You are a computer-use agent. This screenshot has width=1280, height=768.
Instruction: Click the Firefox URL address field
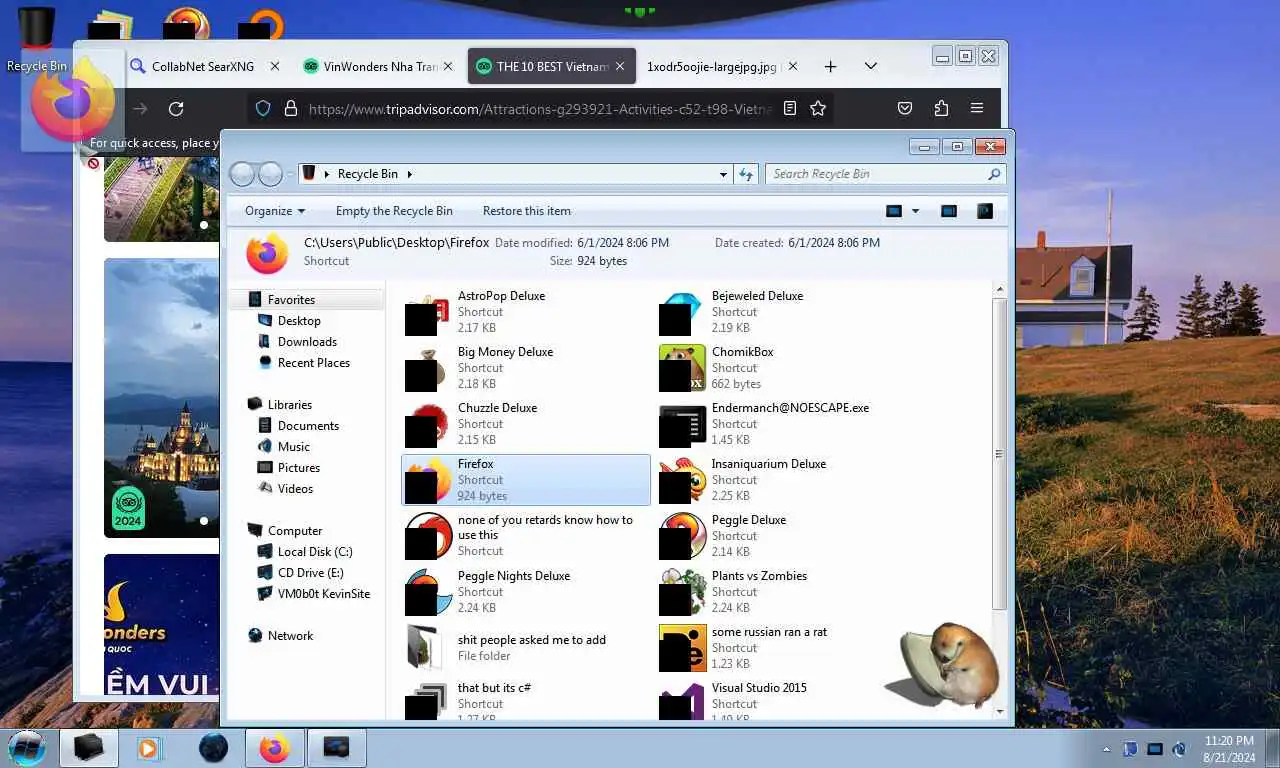[541, 109]
